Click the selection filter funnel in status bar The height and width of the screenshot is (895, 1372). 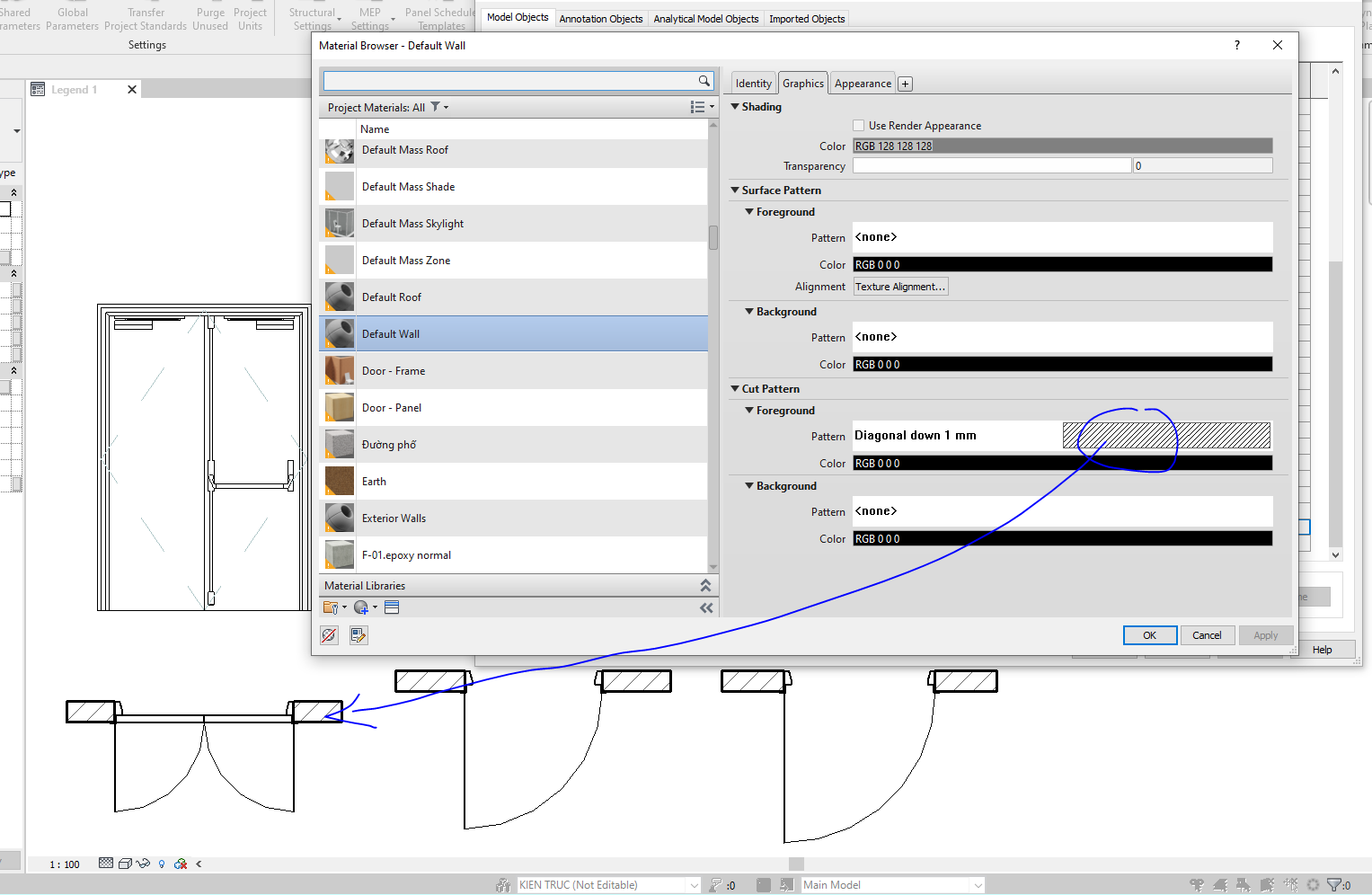(1334, 885)
